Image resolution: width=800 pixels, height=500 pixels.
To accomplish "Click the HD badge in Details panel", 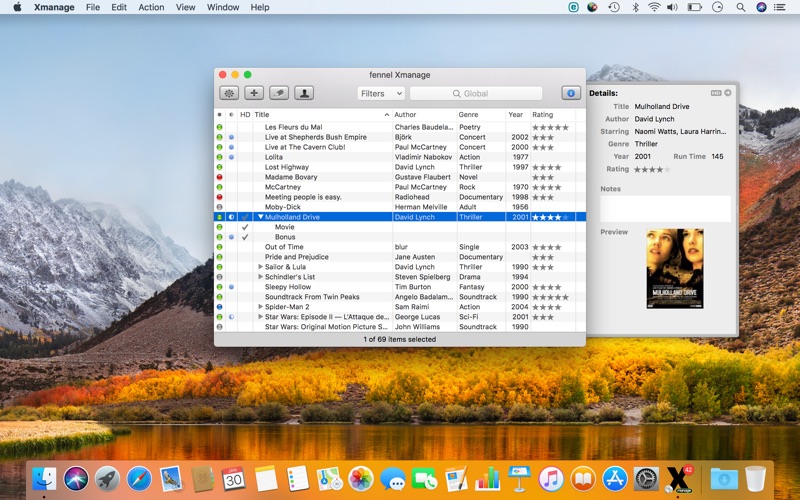I will [x=716, y=93].
